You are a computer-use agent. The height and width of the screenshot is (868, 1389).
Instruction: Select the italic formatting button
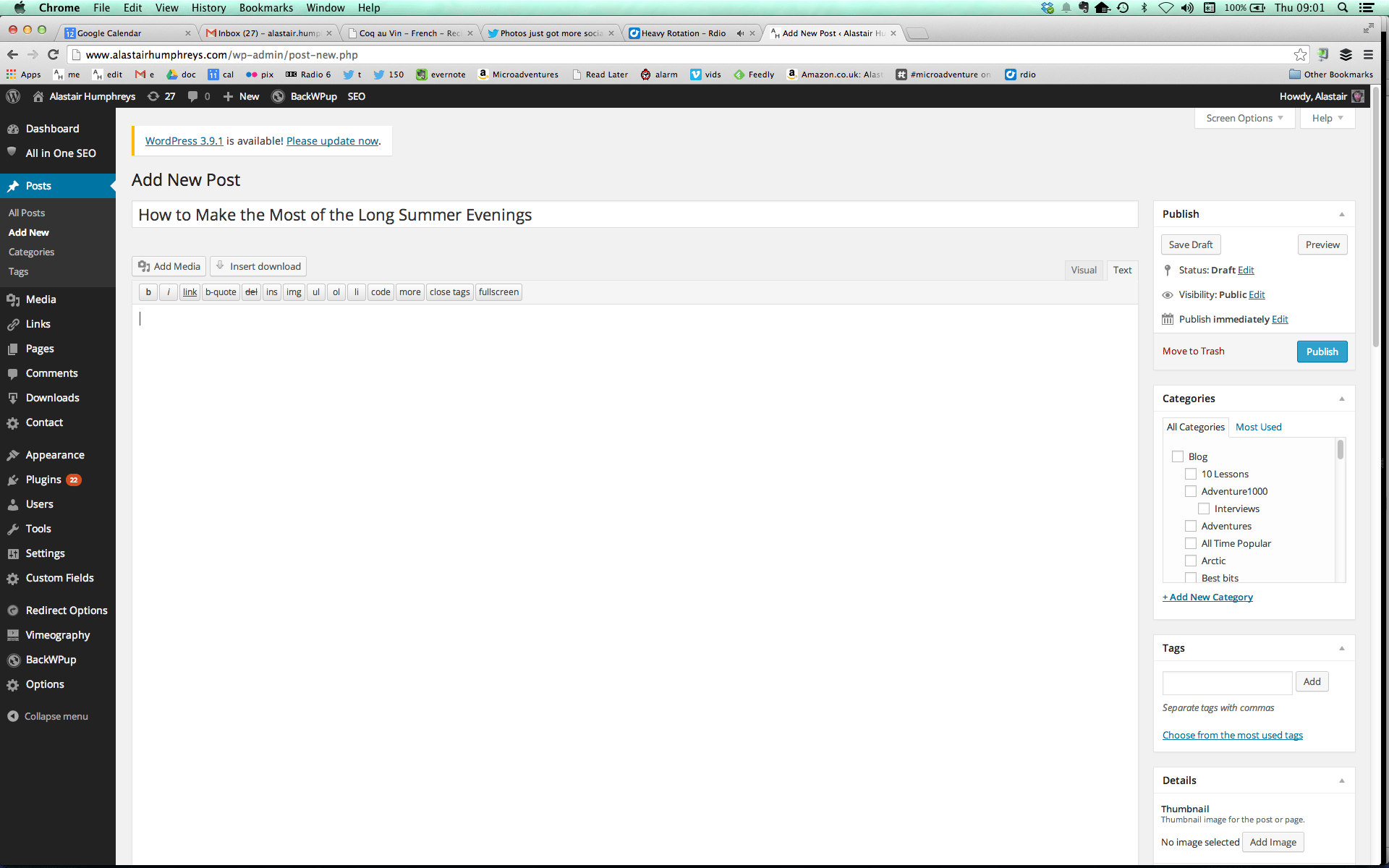click(168, 292)
